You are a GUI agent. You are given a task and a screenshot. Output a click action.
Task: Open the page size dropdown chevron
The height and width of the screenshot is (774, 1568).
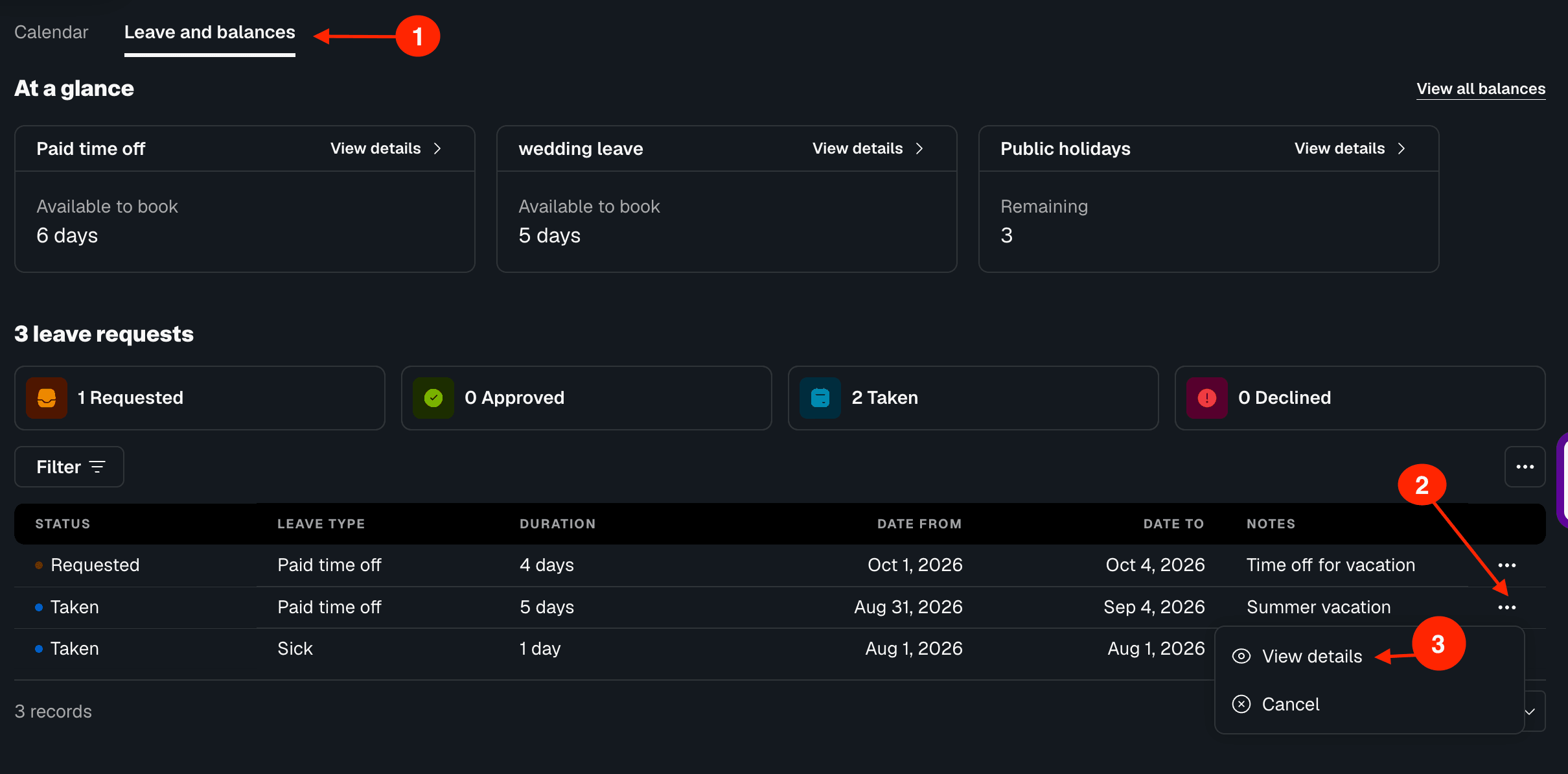[1530, 712]
